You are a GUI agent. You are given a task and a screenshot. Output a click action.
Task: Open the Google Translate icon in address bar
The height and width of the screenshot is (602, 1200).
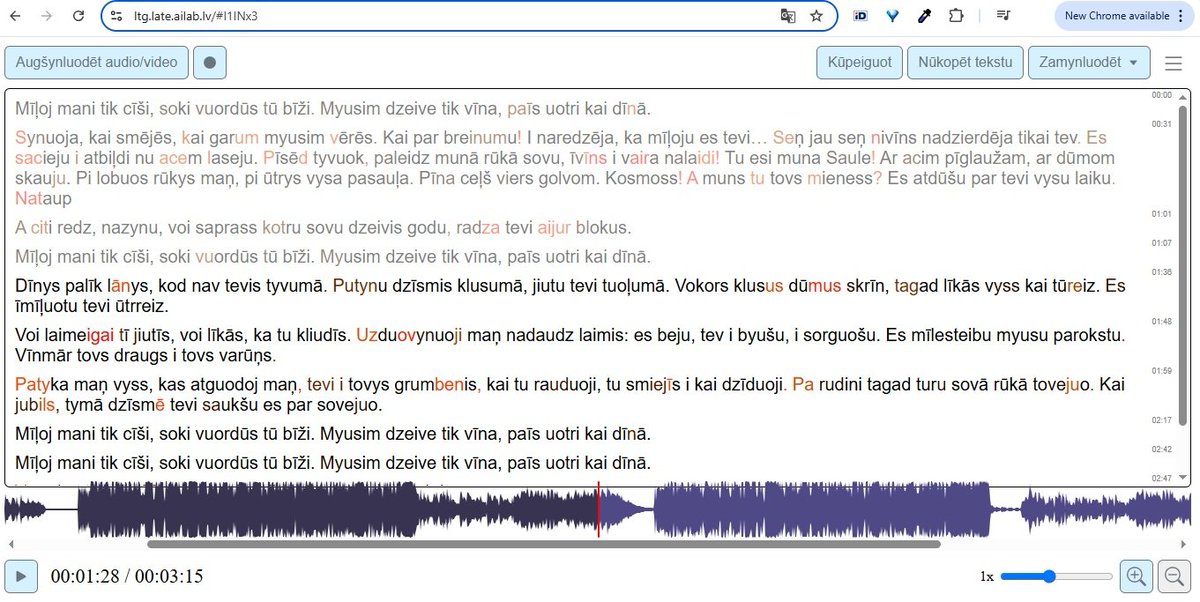point(788,16)
